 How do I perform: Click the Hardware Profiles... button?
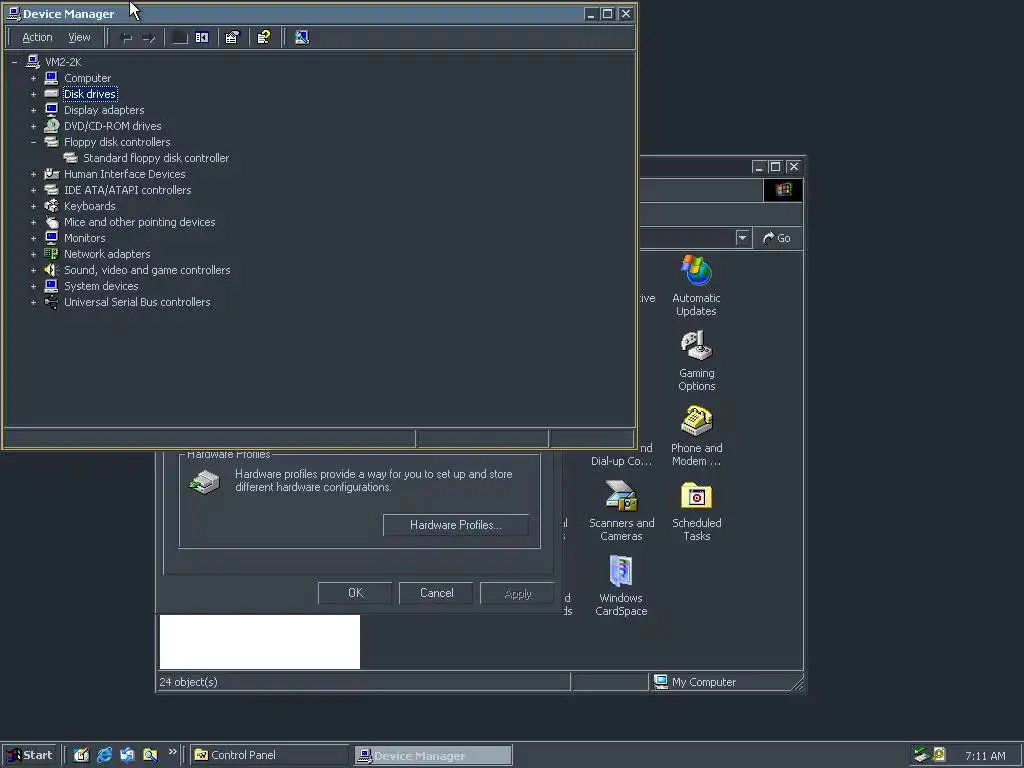tap(456, 525)
